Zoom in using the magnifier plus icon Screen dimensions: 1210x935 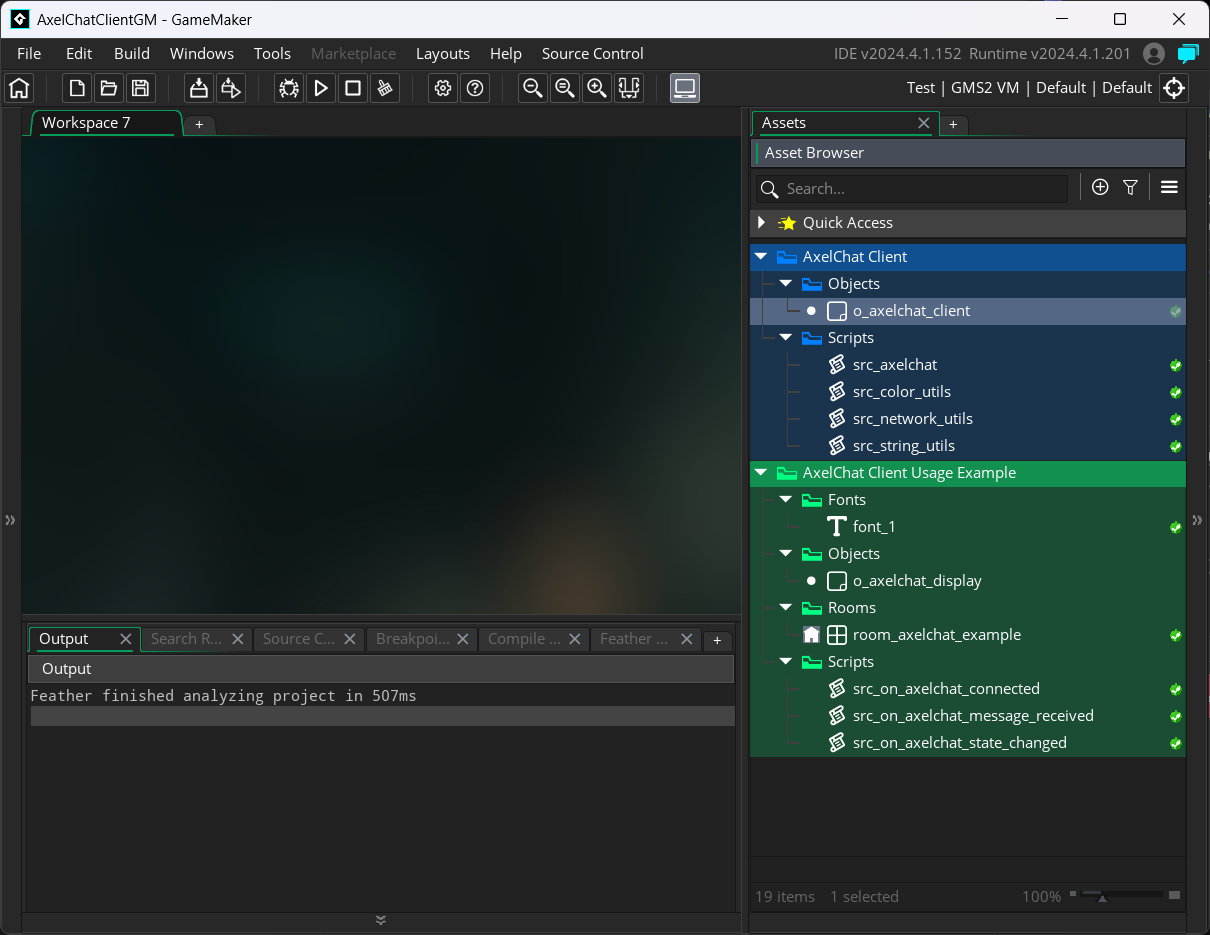(597, 88)
